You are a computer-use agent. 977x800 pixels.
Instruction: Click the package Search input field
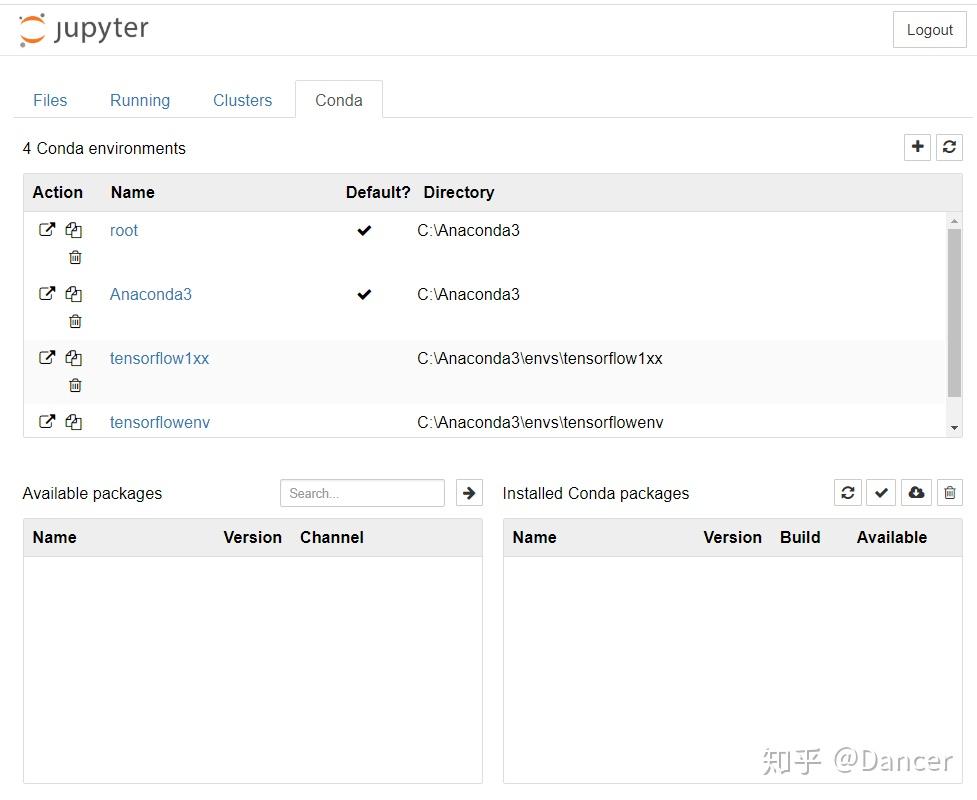(x=362, y=493)
